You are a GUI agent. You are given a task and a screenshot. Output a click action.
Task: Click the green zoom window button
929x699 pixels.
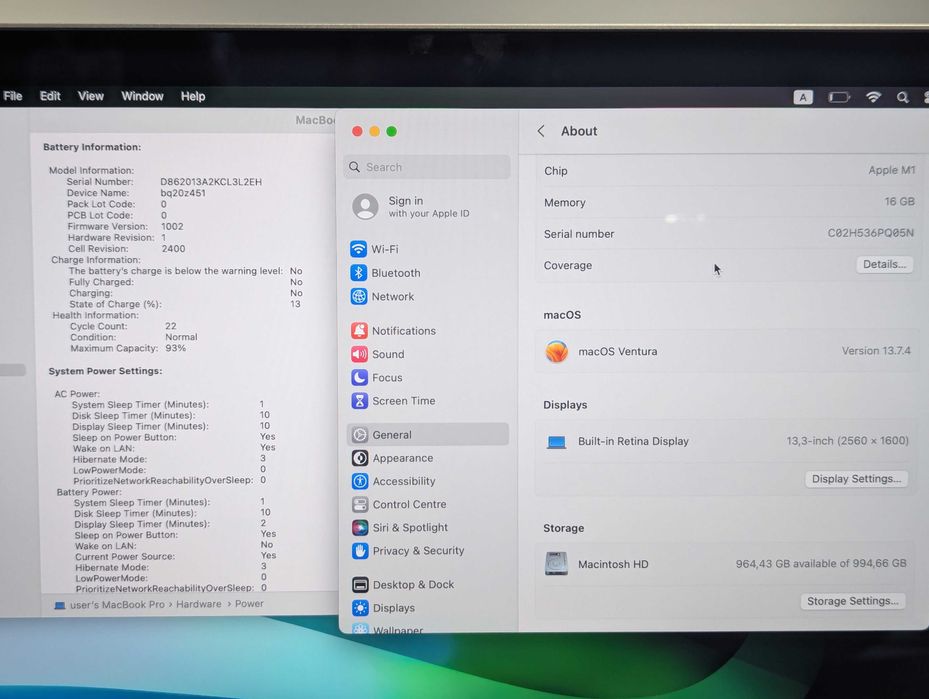[x=392, y=132]
